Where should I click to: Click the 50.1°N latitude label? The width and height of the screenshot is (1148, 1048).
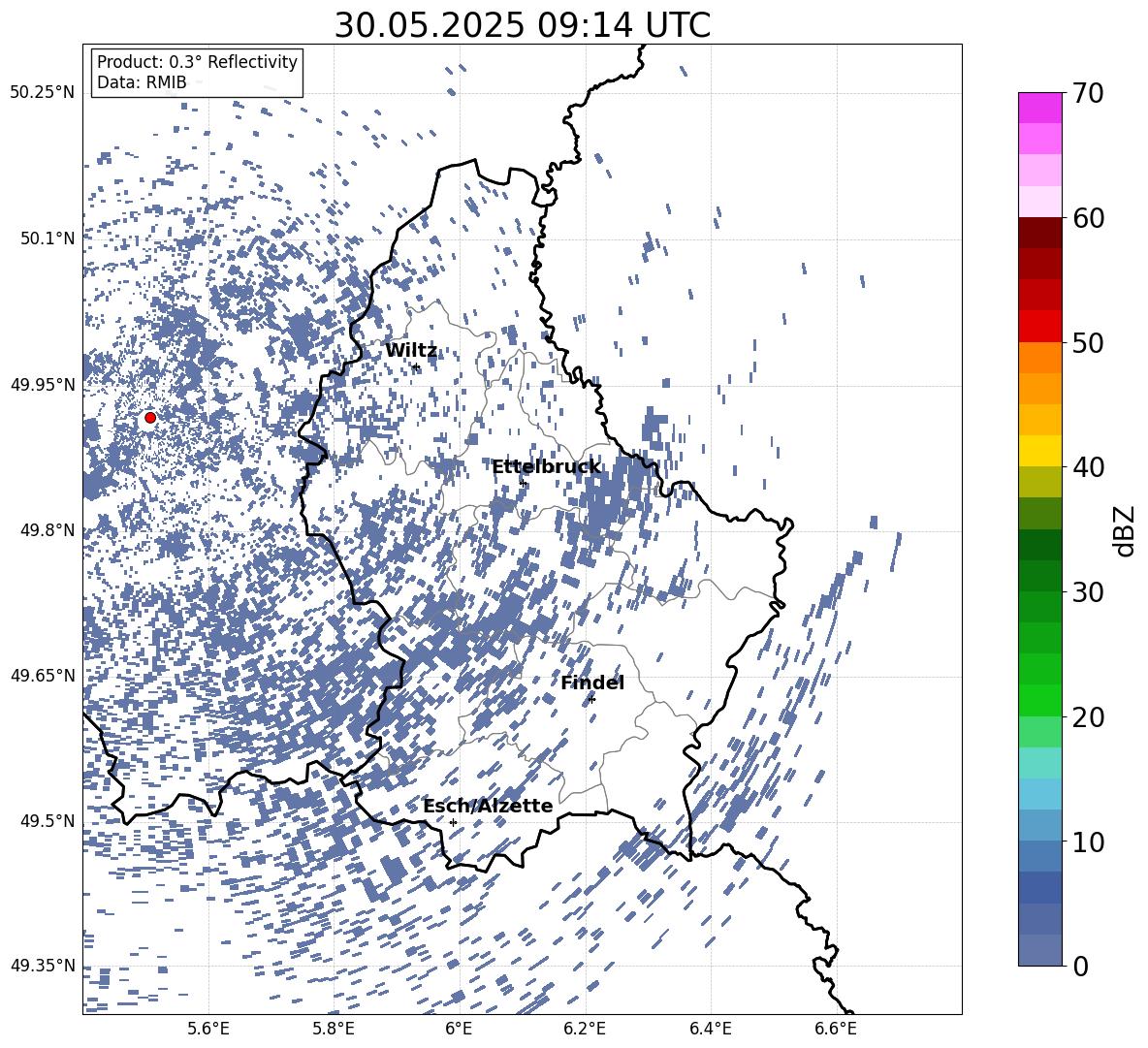[48, 238]
